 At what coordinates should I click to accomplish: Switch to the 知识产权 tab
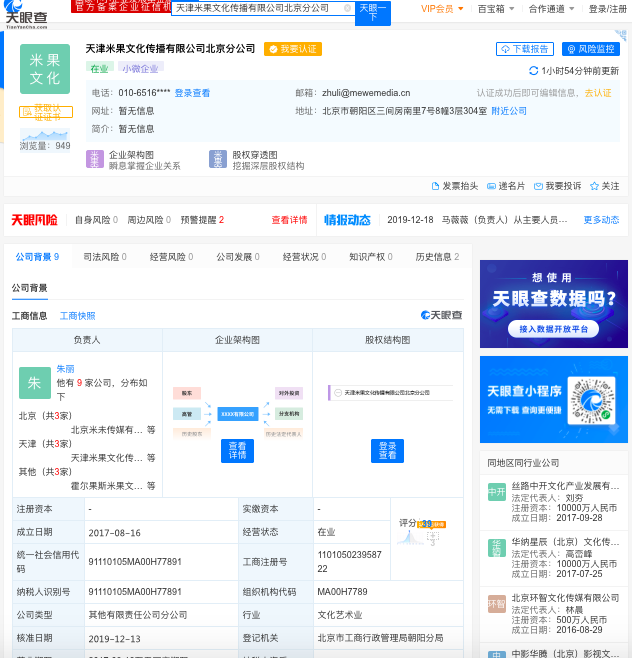pos(371,257)
